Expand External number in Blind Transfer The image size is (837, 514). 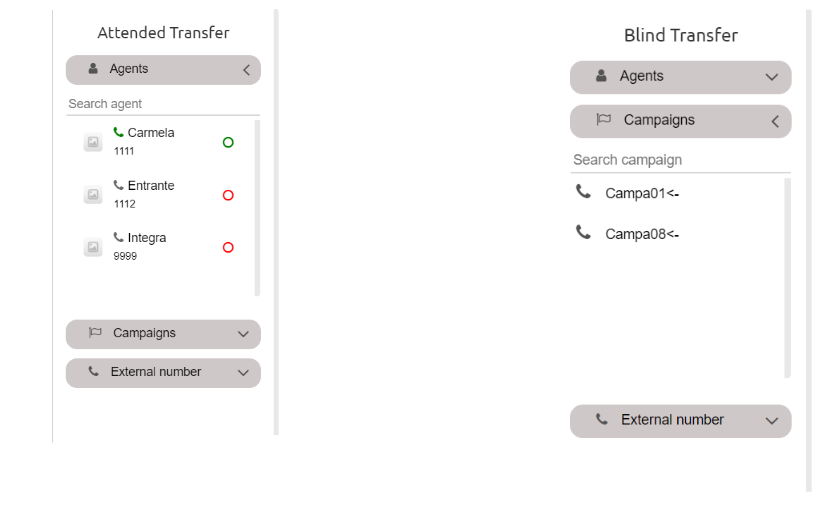click(x=771, y=421)
